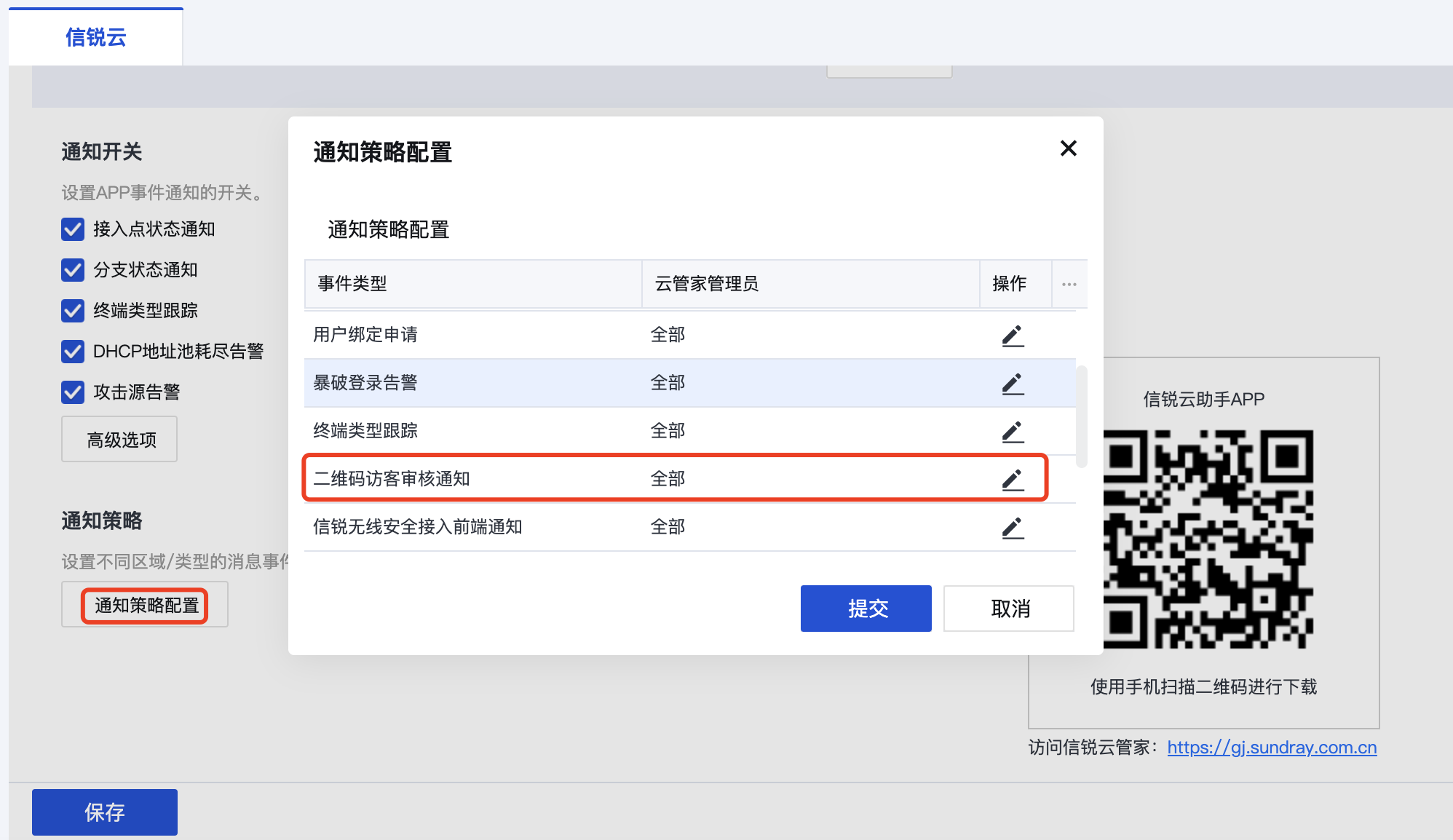
Task: Click the 通知开关 section heading
Action: coord(101,151)
